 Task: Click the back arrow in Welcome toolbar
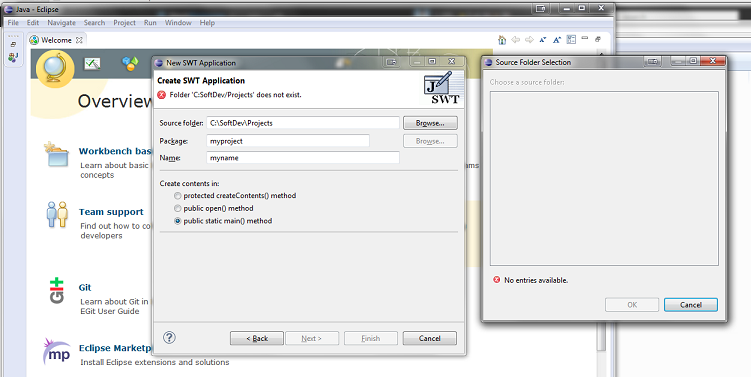click(515, 40)
